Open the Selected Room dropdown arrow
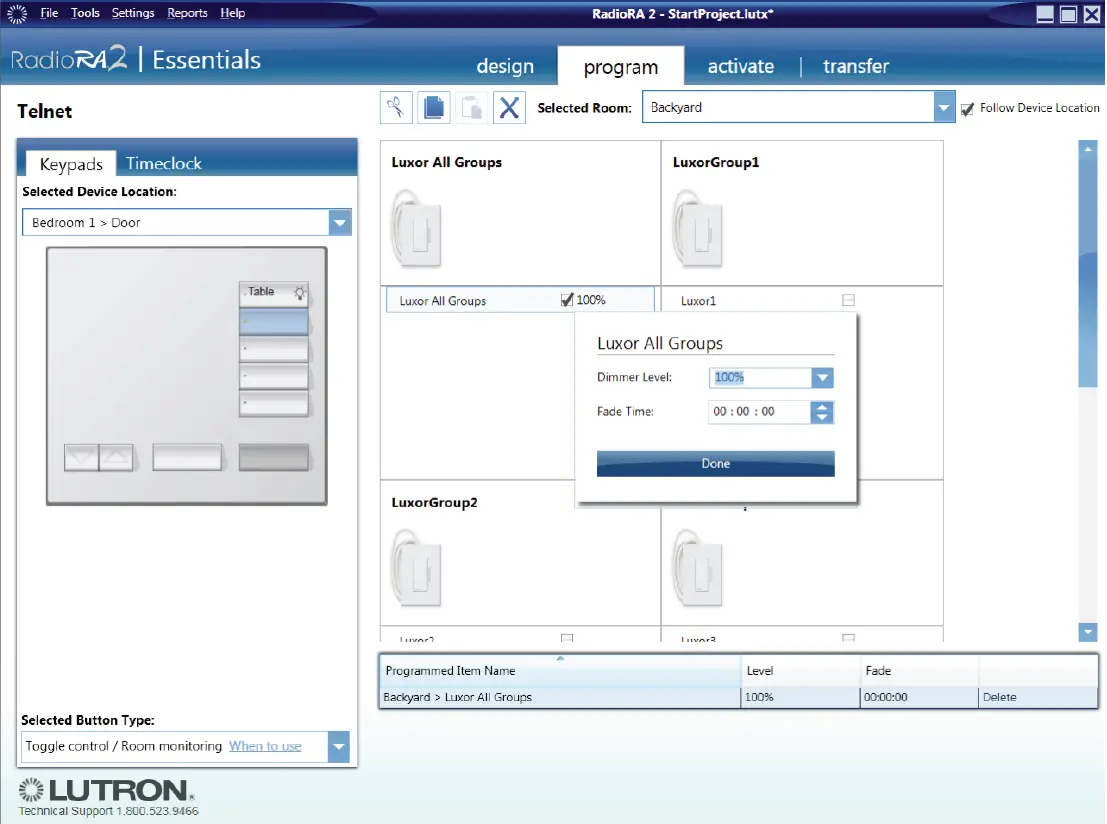This screenshot has height=824, width=1107. [944, 107]
